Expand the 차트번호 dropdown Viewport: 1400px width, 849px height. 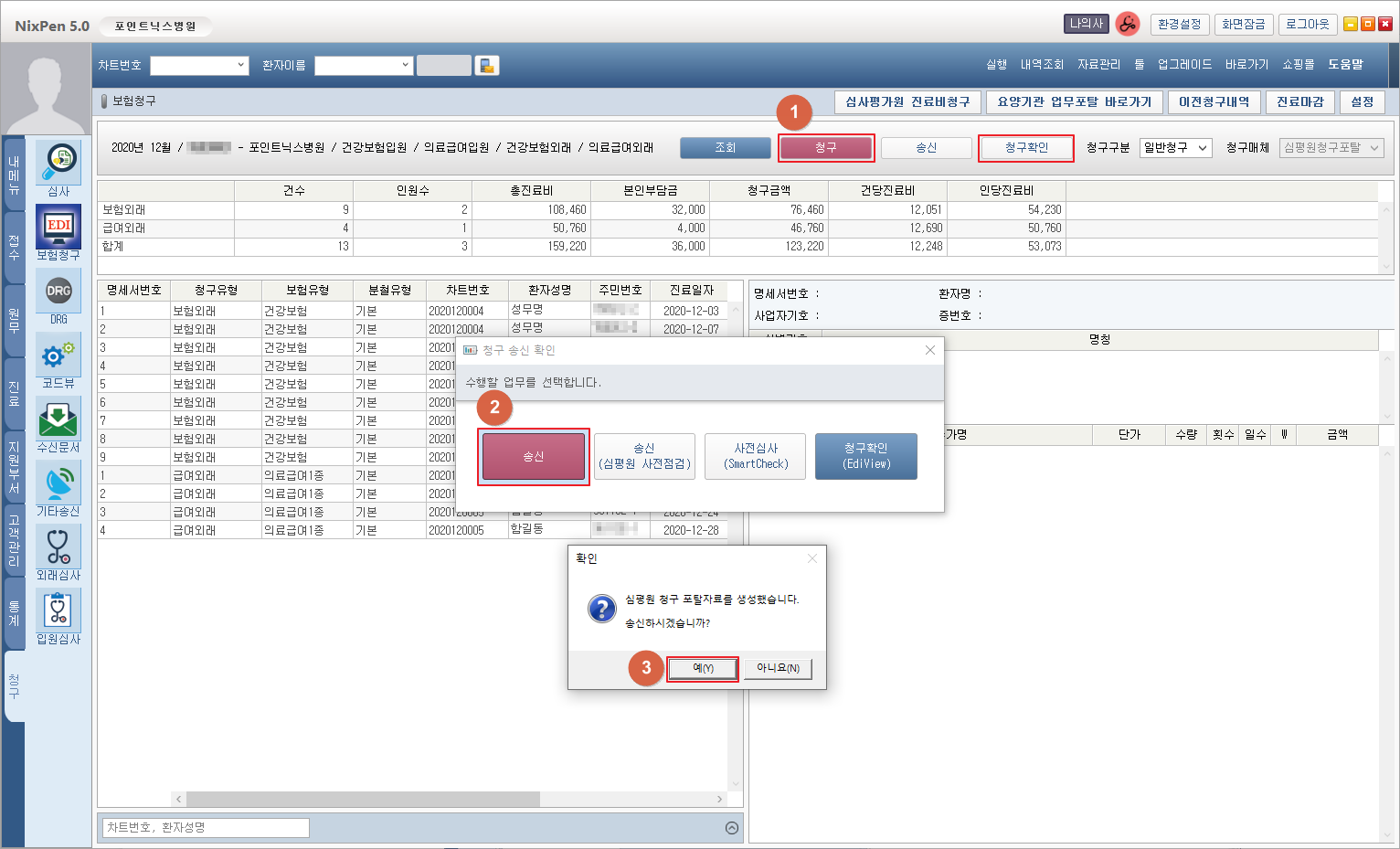click(241, 66)
